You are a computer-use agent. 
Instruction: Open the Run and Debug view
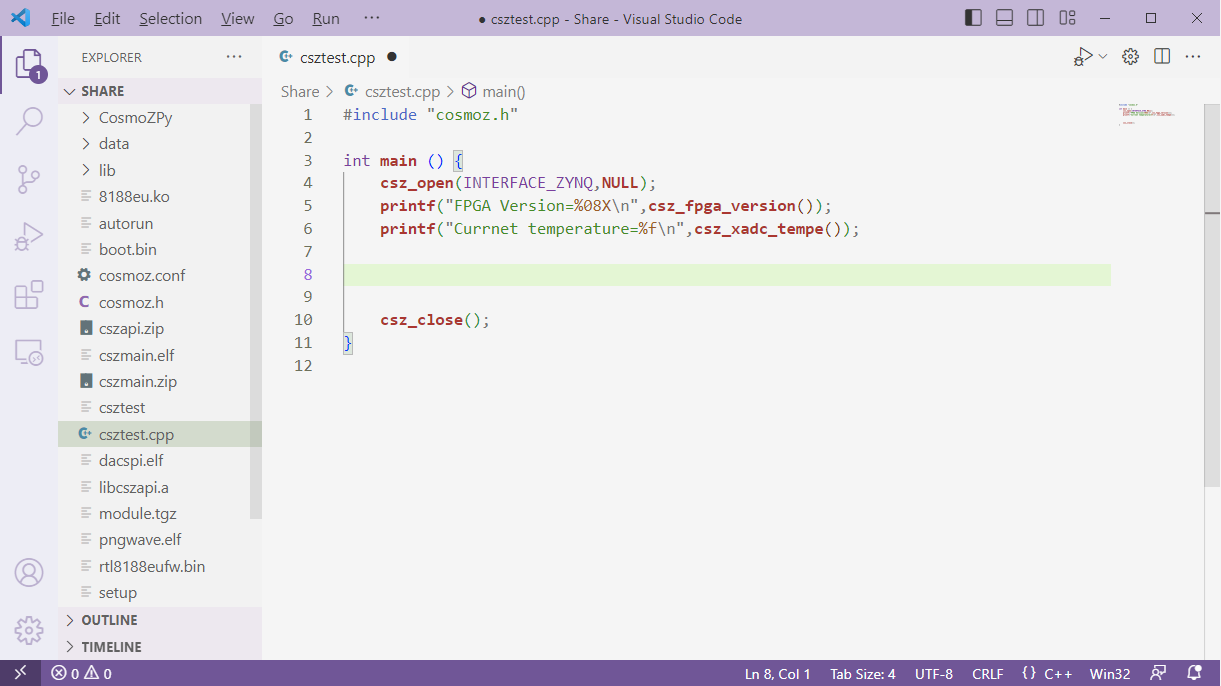click(29, 237)
